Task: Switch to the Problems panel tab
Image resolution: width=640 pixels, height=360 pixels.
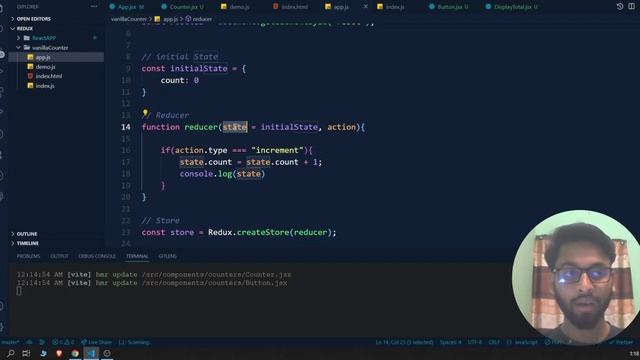Action: coord(28,256)
